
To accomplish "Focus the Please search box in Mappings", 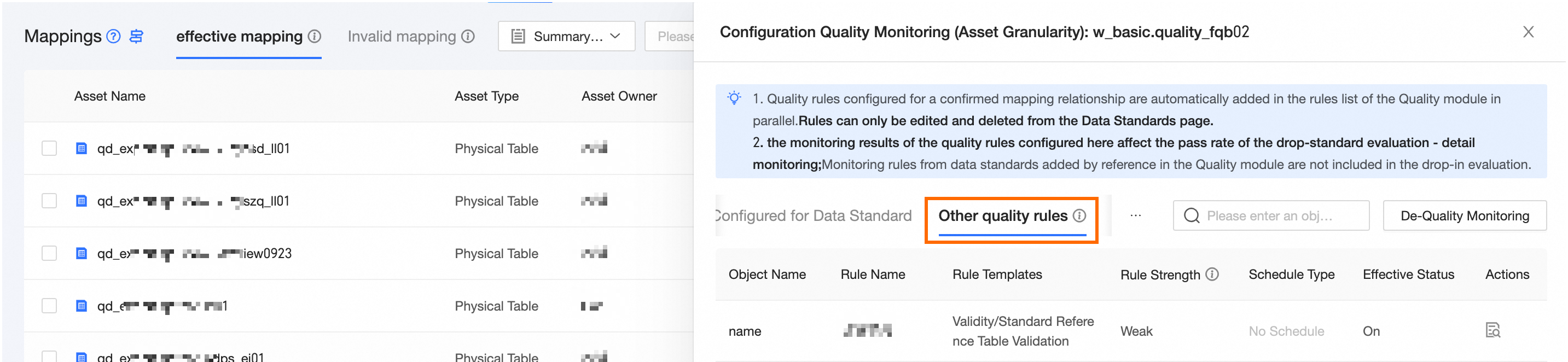I will coord(670,37).
